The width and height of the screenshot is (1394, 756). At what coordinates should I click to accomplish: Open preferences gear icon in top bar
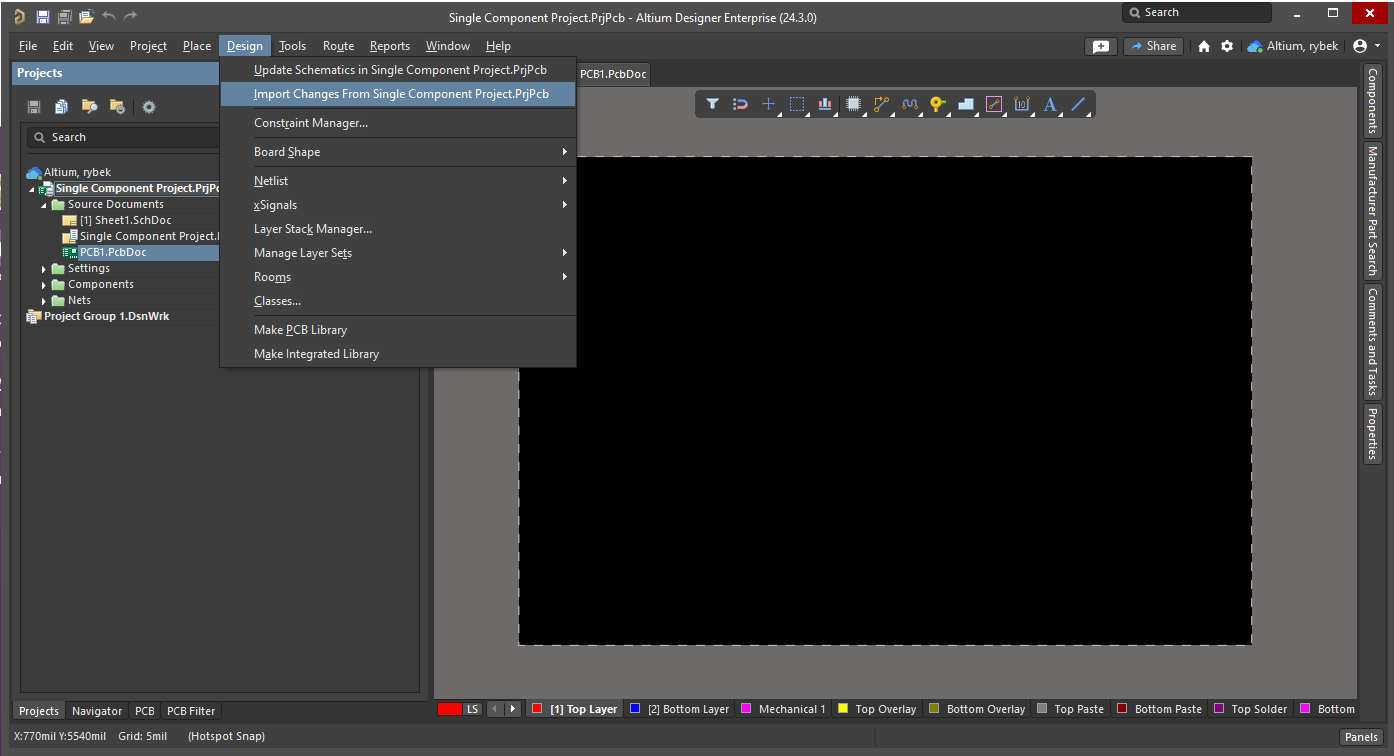(x=1227, y=46)
